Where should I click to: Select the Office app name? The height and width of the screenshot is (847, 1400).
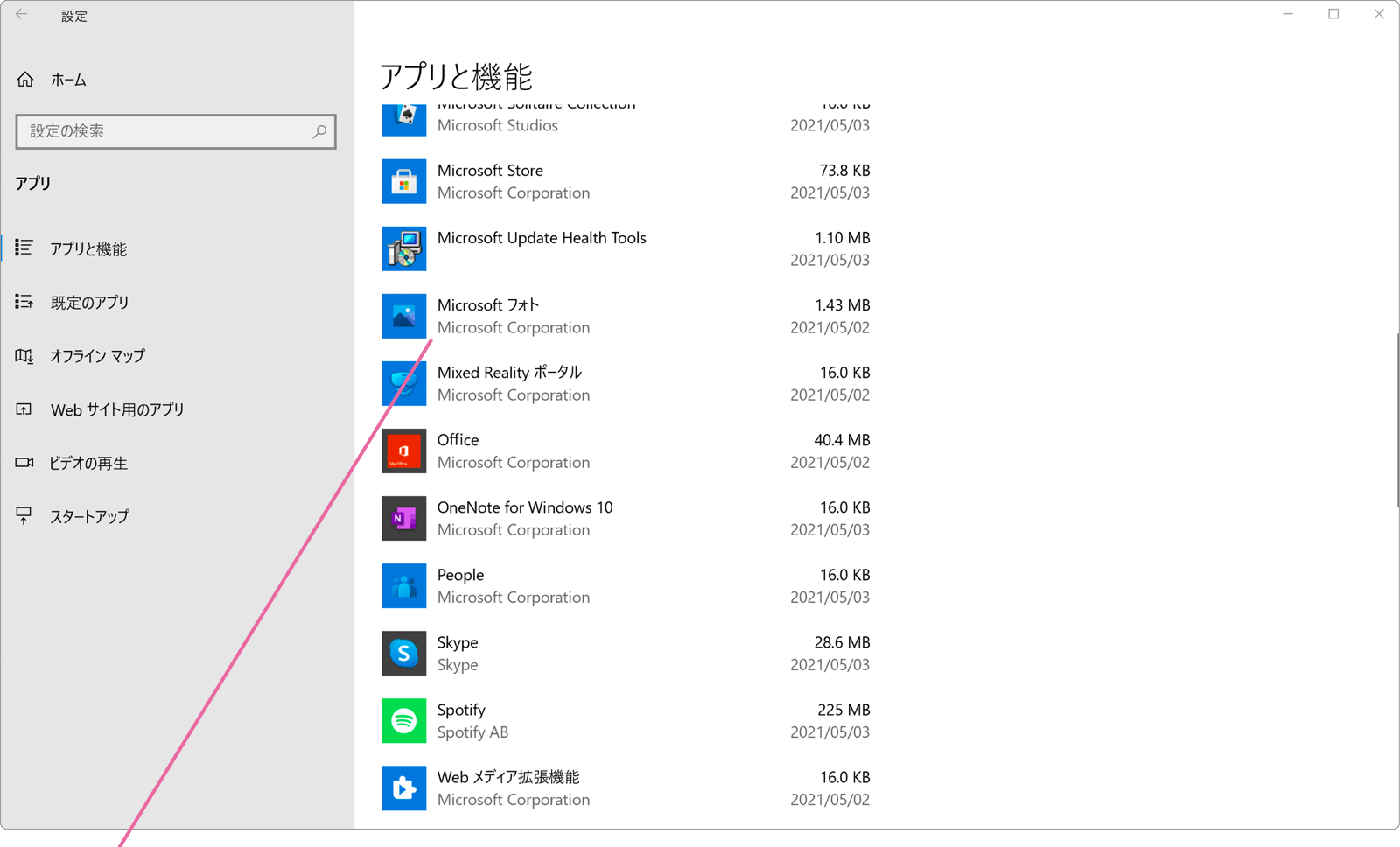coord(458,440)
